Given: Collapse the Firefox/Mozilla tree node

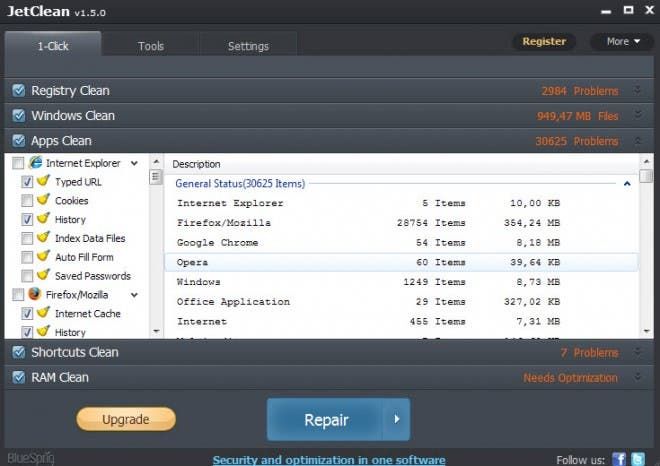Looking at the screenshot, I should 134,295.
